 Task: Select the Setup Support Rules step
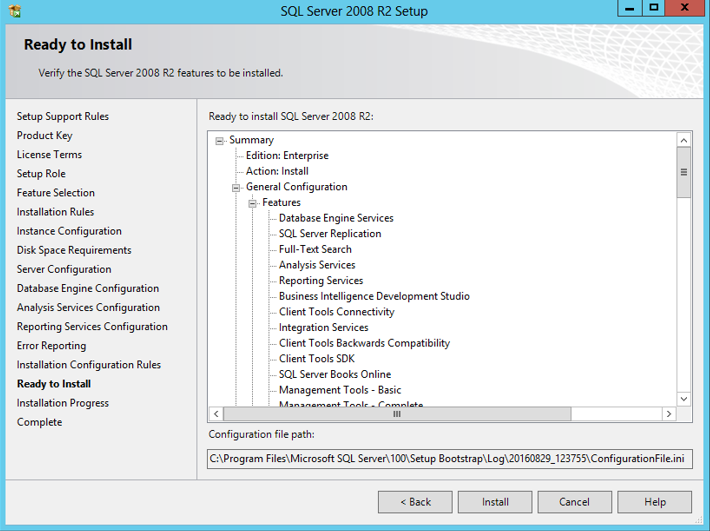tap(63, 116)
